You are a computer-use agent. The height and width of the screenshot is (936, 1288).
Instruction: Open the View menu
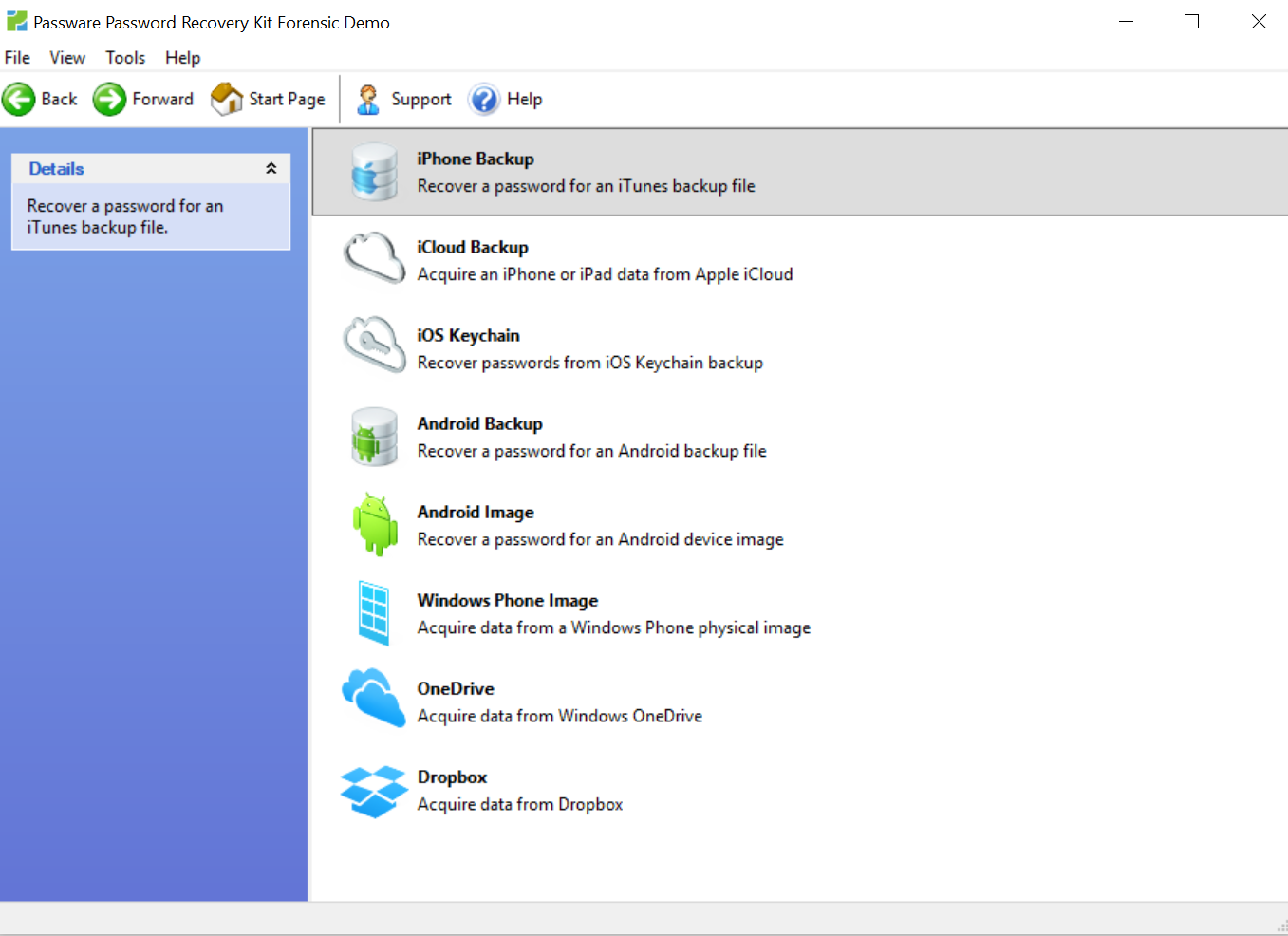pos(66,58)
